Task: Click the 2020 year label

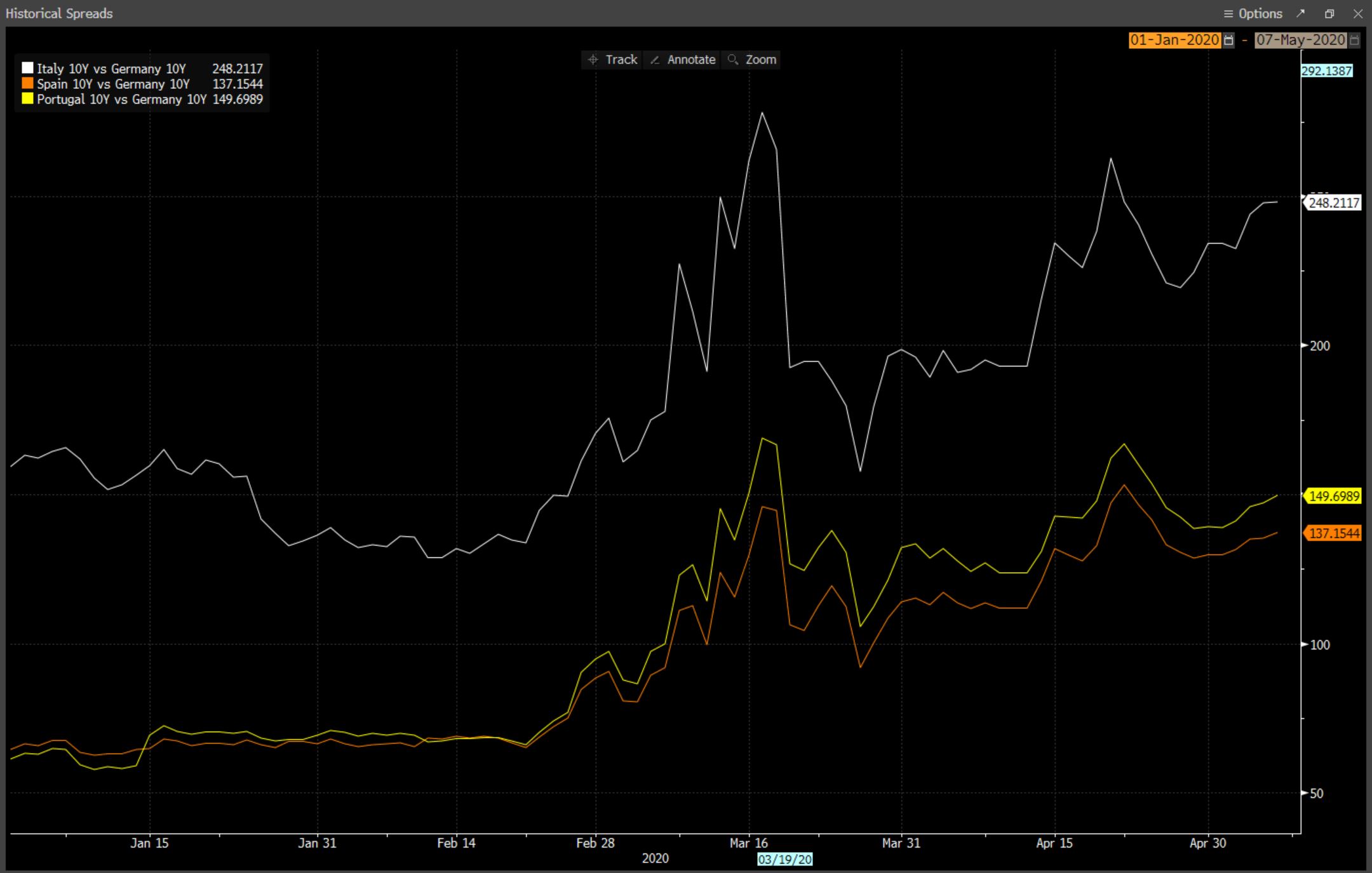Action: pyautogui.click(x=656, y=858)
